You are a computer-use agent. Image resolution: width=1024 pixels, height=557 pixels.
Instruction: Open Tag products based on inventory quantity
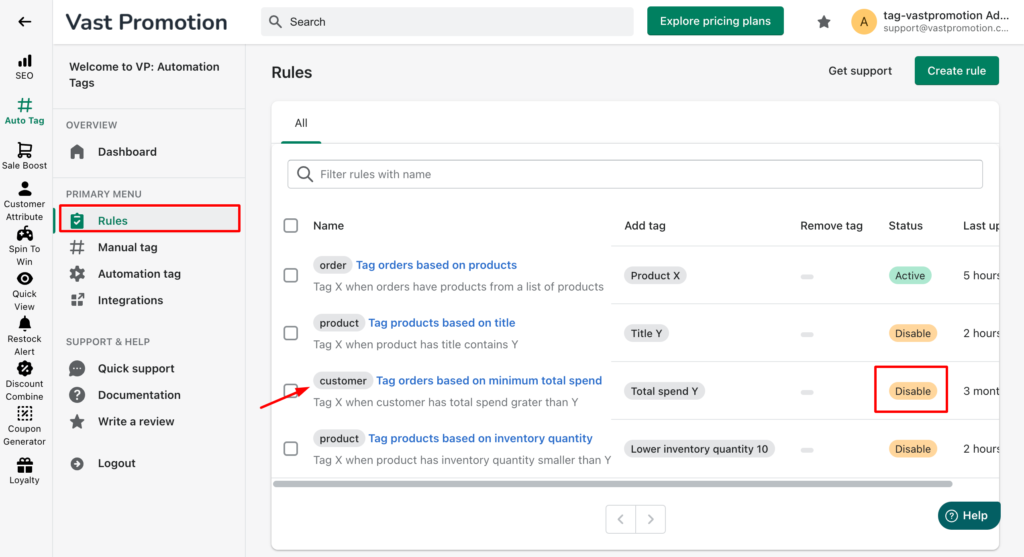click(480, 438)
